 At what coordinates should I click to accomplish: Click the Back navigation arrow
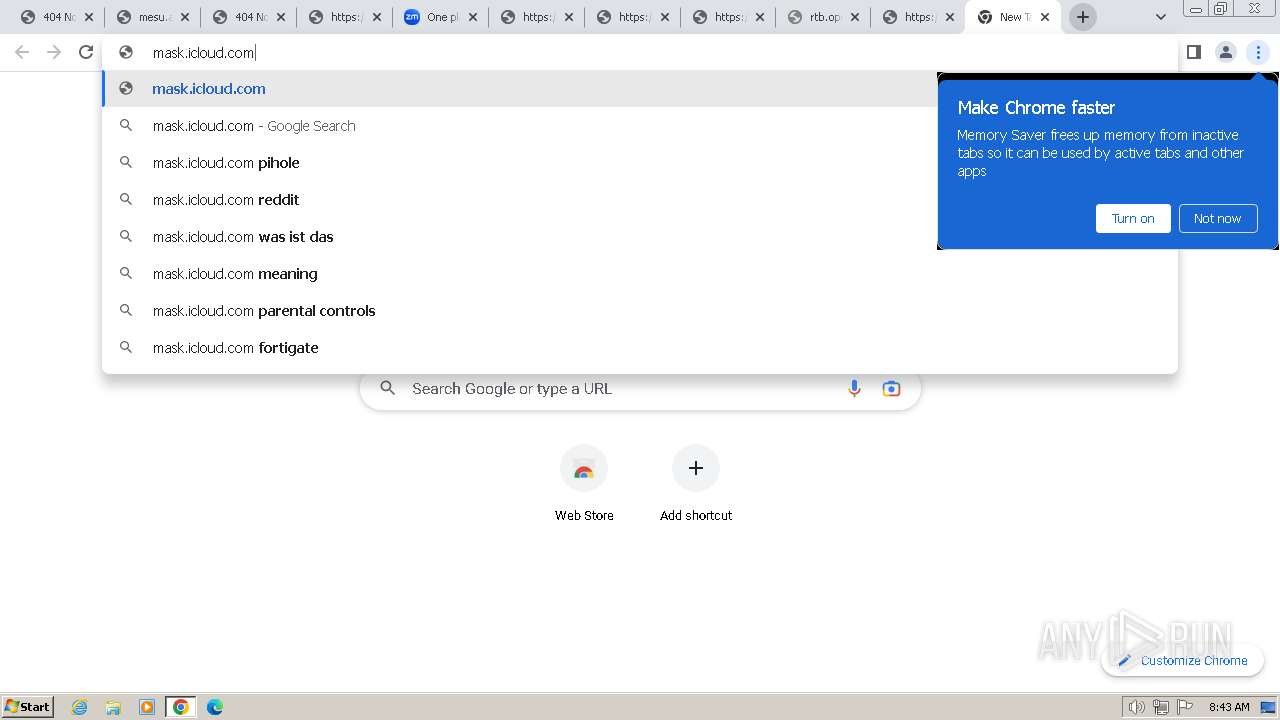pyautogui.click(x=22, y=52)
